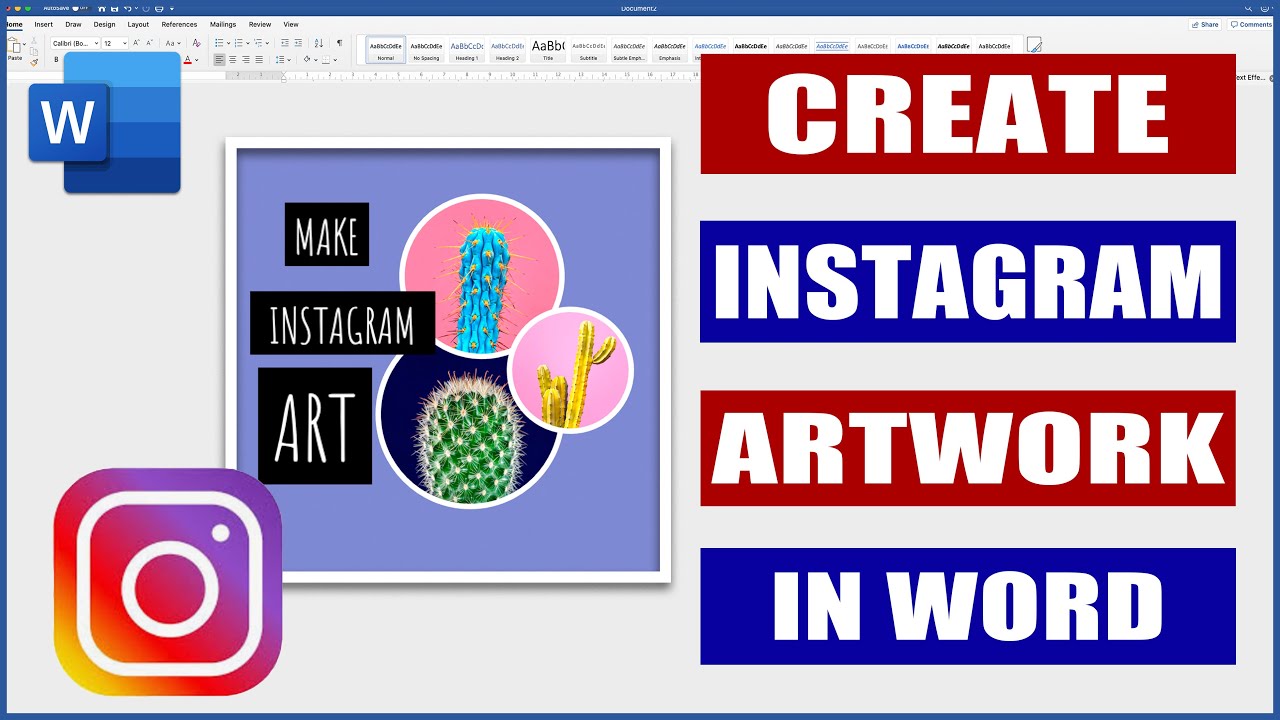1280x720 pixels.
Task: Apply a bulleted list
Action: point(218,43)
